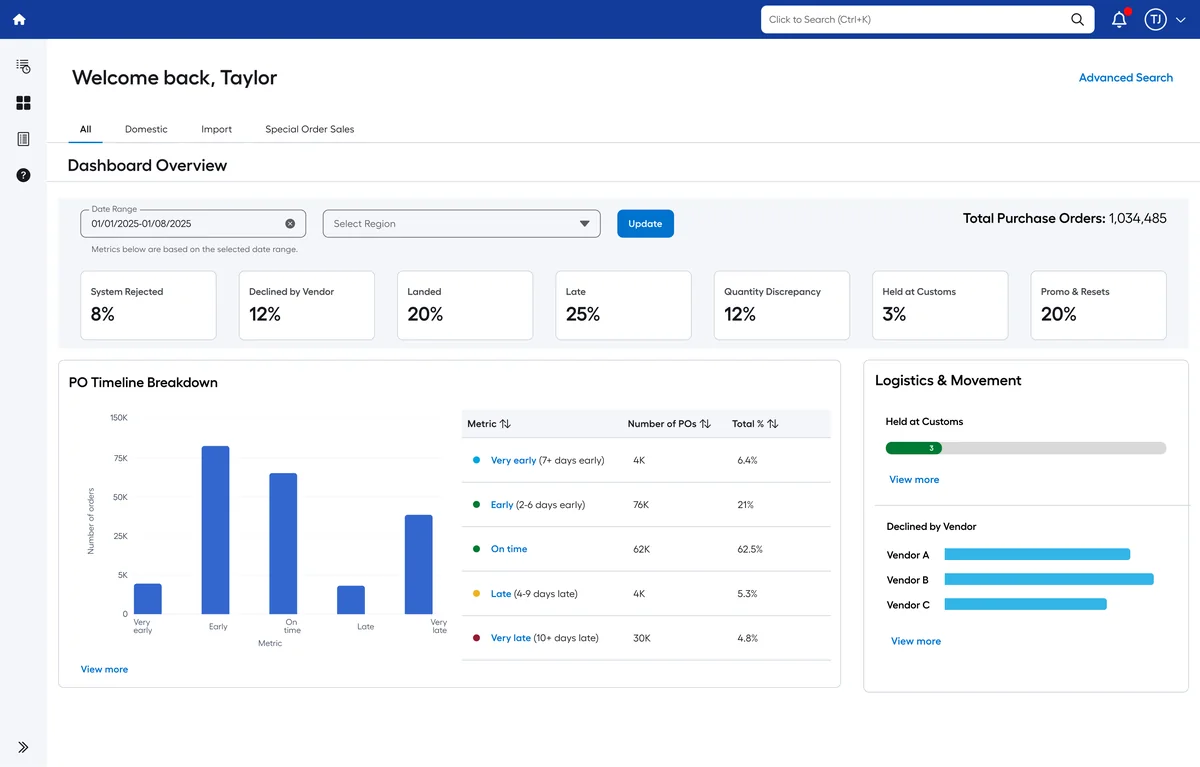1200x767 pixels.
Task: Click the Vendor A bar
Action: [x=1037, y=554]
